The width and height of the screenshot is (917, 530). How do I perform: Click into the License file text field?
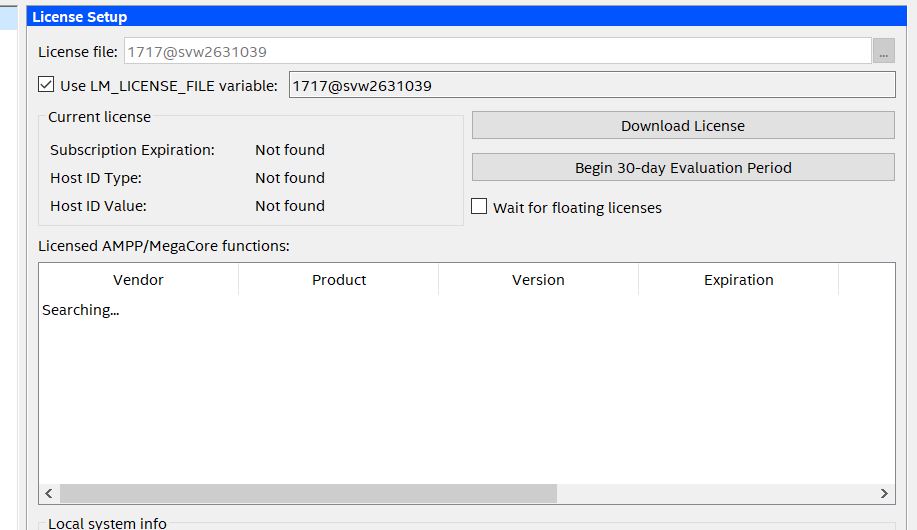pyautogui.click(x=498, y=51)
